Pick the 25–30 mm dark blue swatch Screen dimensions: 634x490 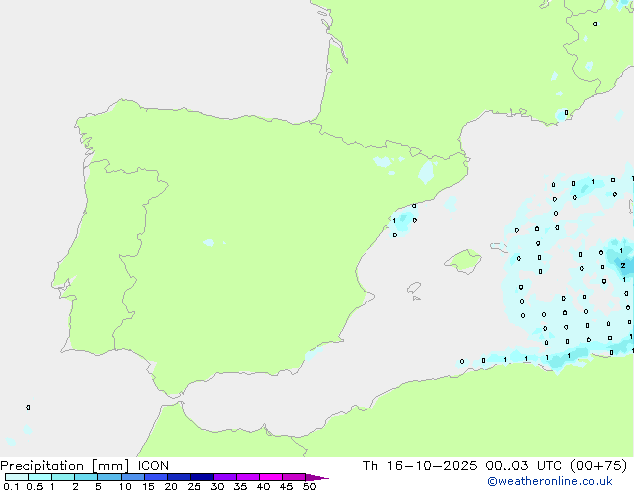(x=202, y=477)
